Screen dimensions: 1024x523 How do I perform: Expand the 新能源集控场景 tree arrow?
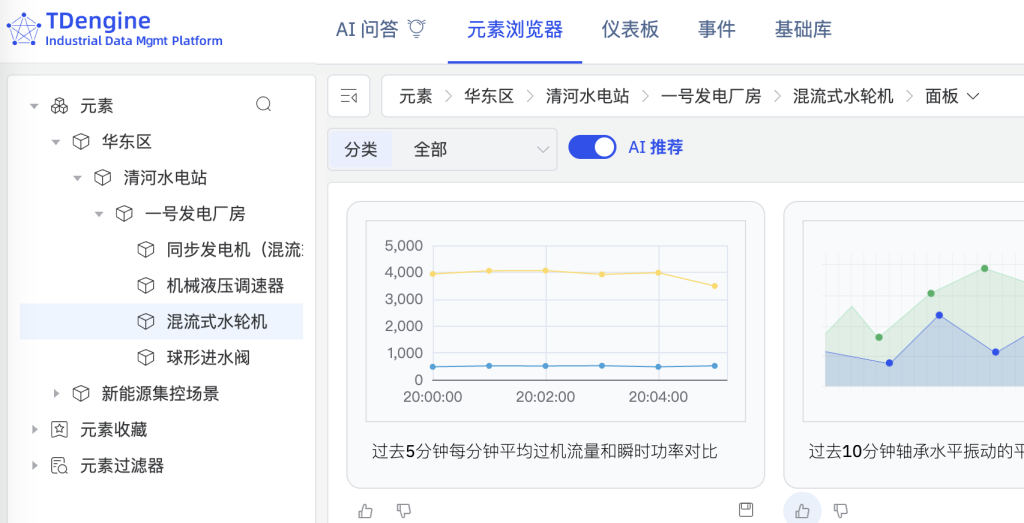point(56,393)
